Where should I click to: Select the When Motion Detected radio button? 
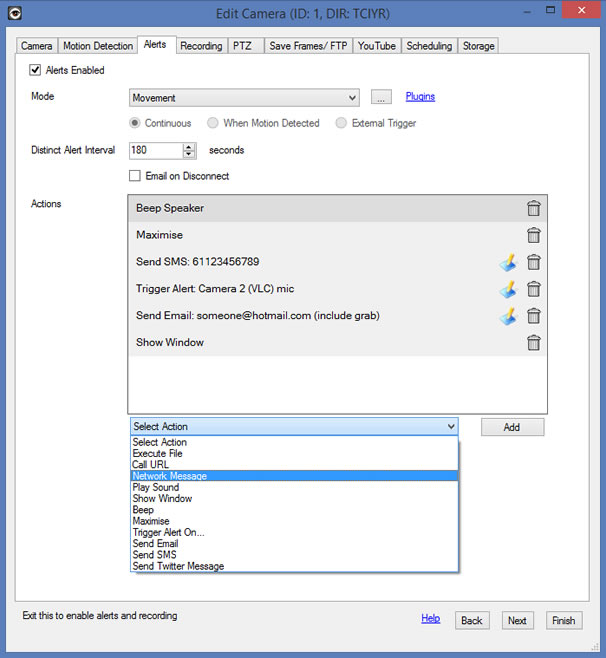(x=213, y=124)
